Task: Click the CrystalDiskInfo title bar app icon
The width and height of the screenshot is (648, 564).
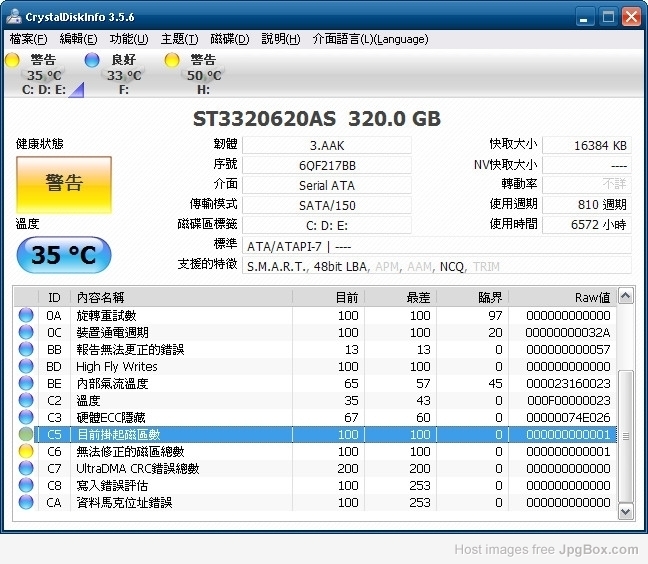Action: point(14,17)
